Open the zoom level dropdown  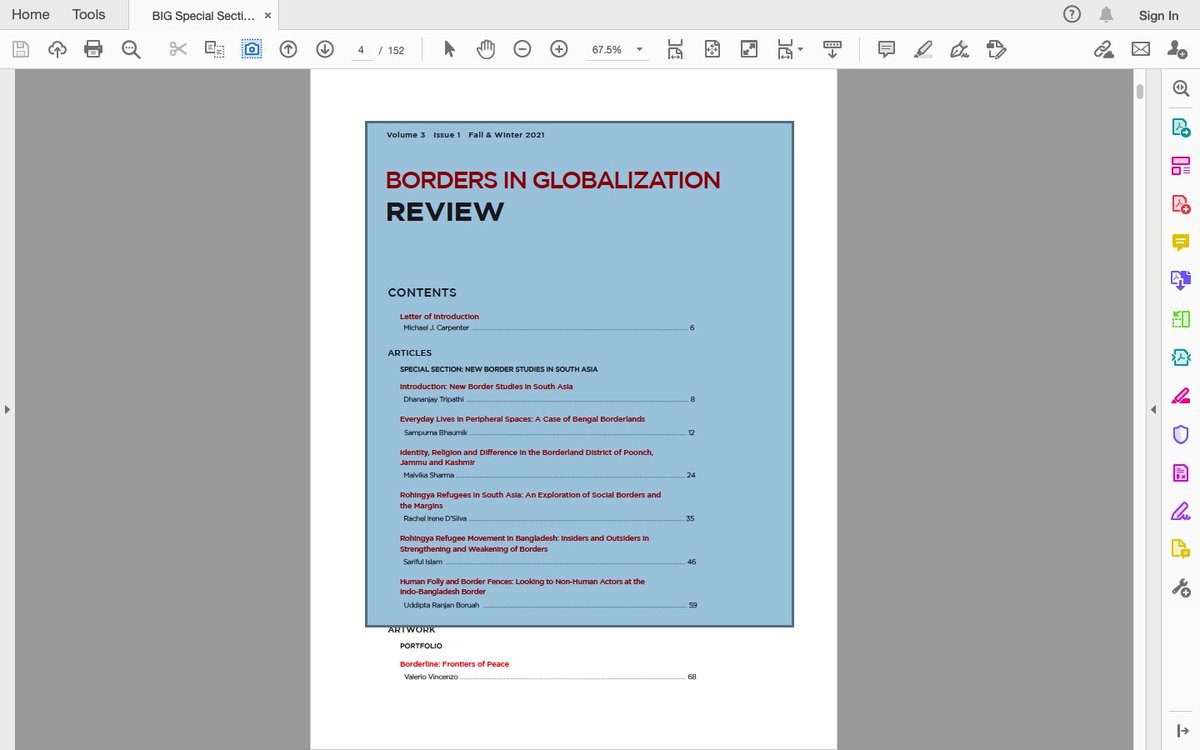pos(639,49)
